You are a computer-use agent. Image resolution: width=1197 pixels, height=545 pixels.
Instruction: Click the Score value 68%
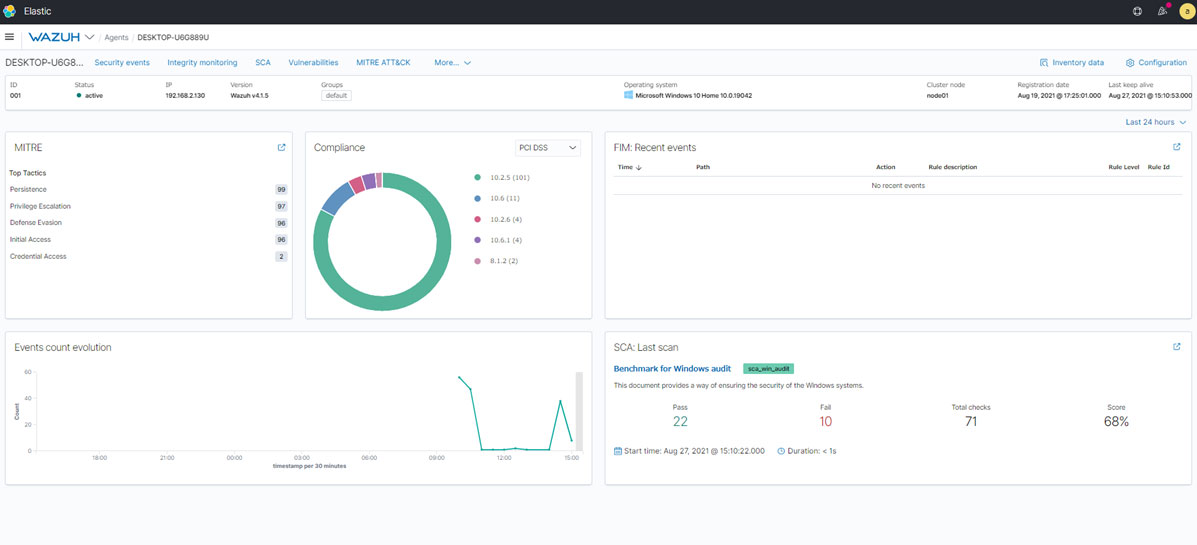(1116, 421)
